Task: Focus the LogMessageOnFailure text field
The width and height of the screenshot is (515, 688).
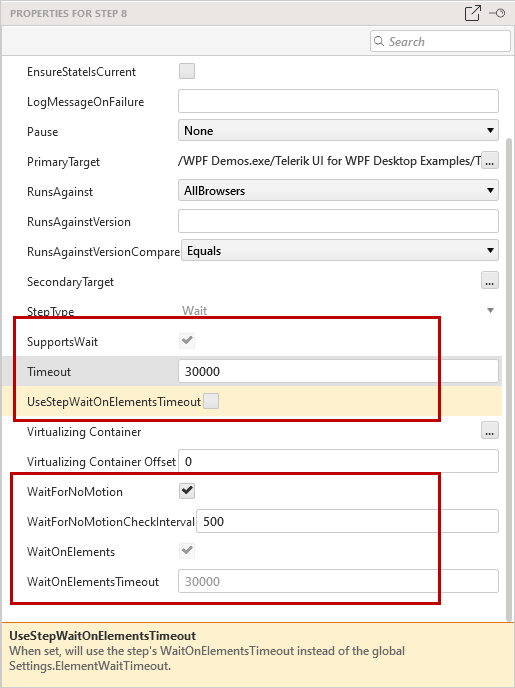Action: (338, 101)
